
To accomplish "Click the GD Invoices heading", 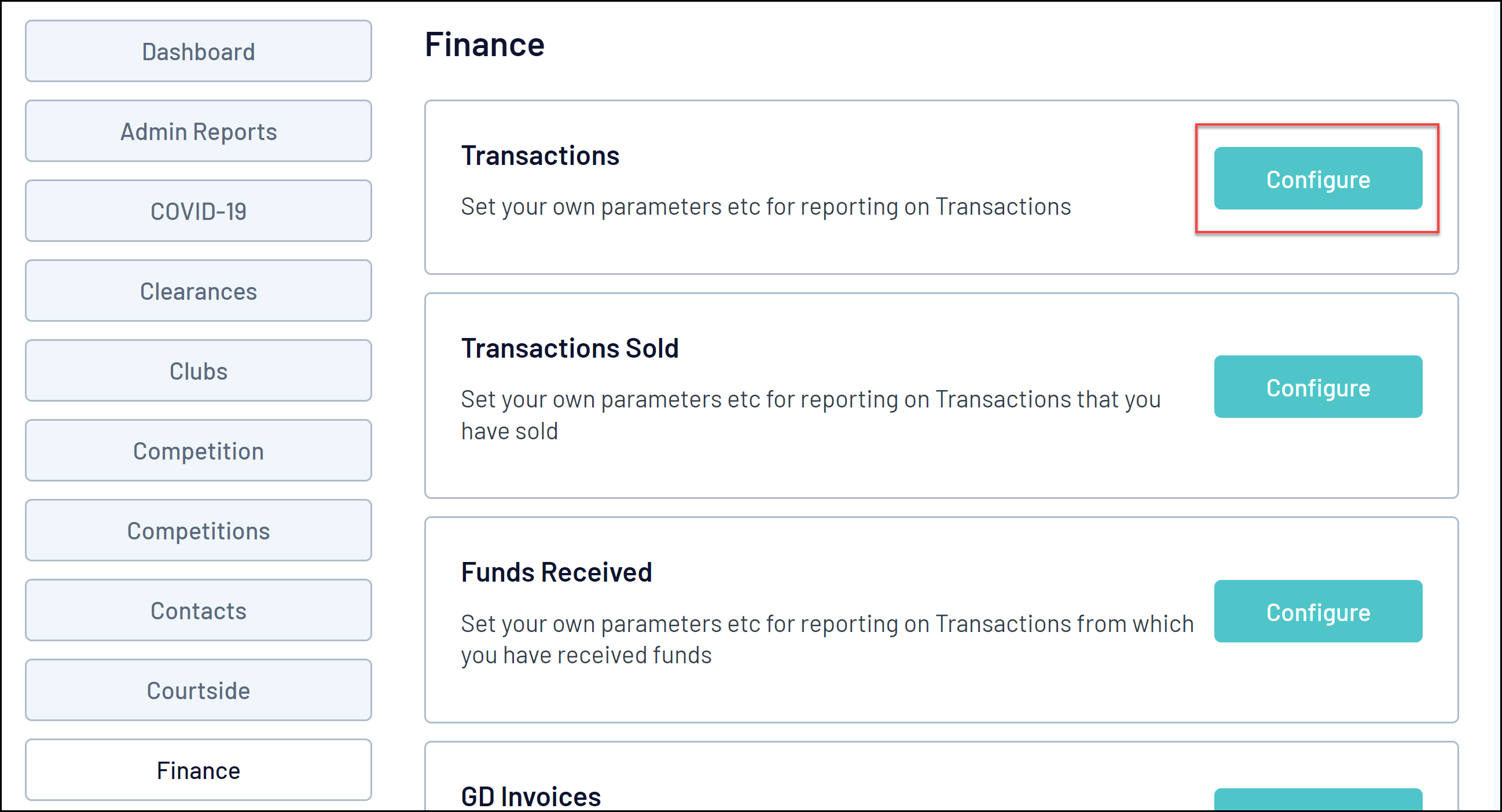I will click(531, 796).
